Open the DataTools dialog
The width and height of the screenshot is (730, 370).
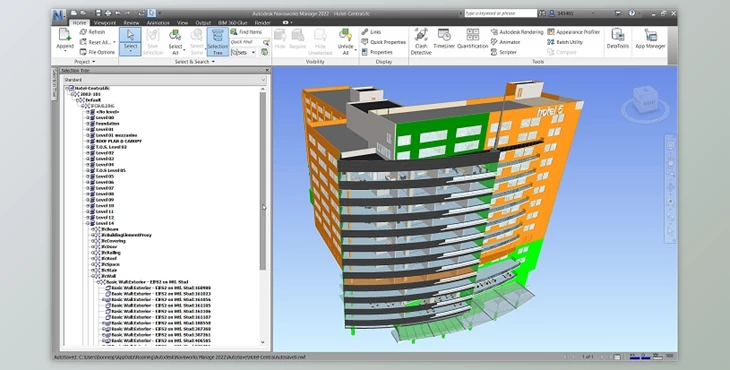pyautogui.click(x=618, y=39)
